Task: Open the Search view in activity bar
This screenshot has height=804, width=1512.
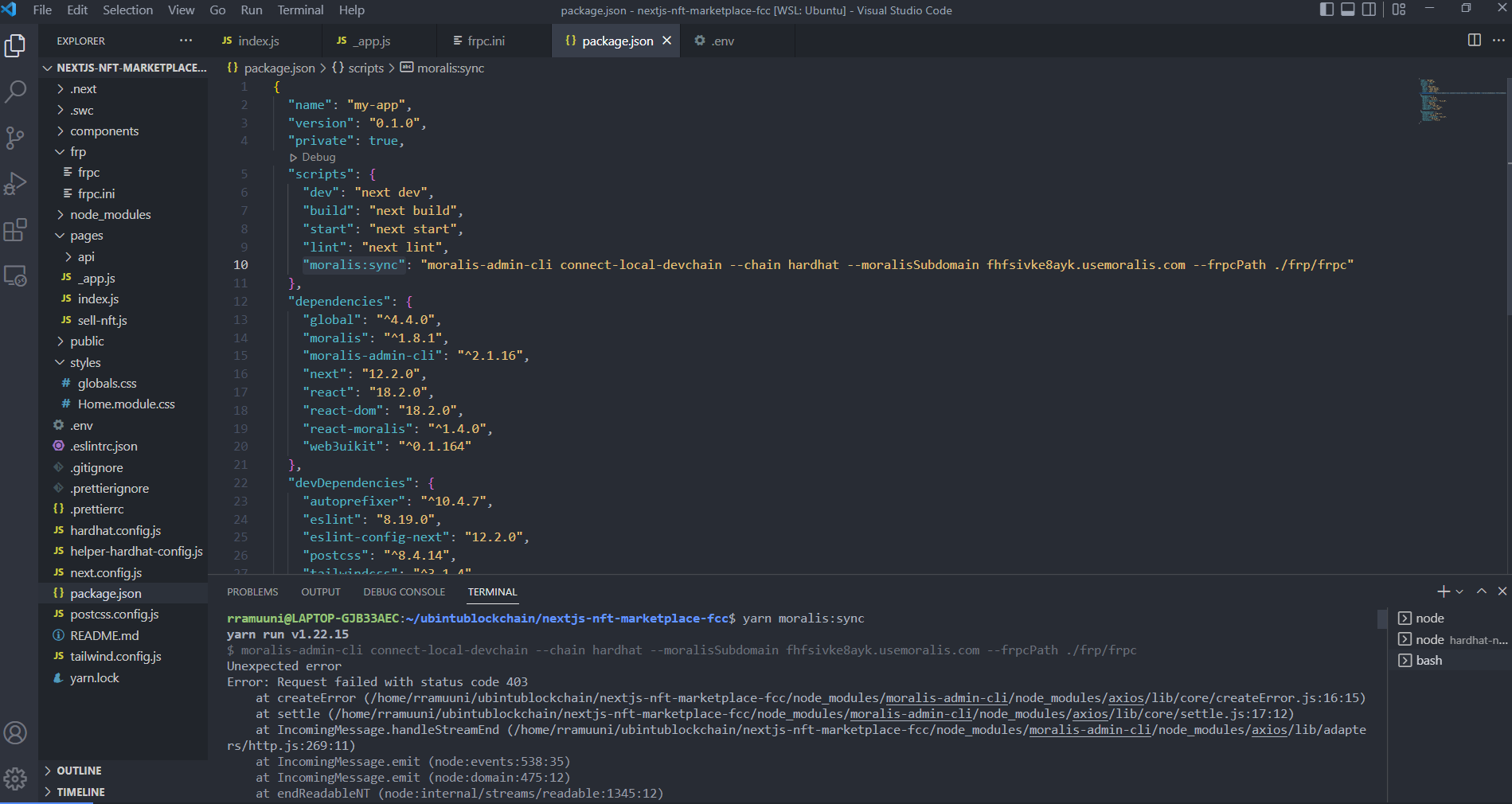Action: [x=15, y=92]
